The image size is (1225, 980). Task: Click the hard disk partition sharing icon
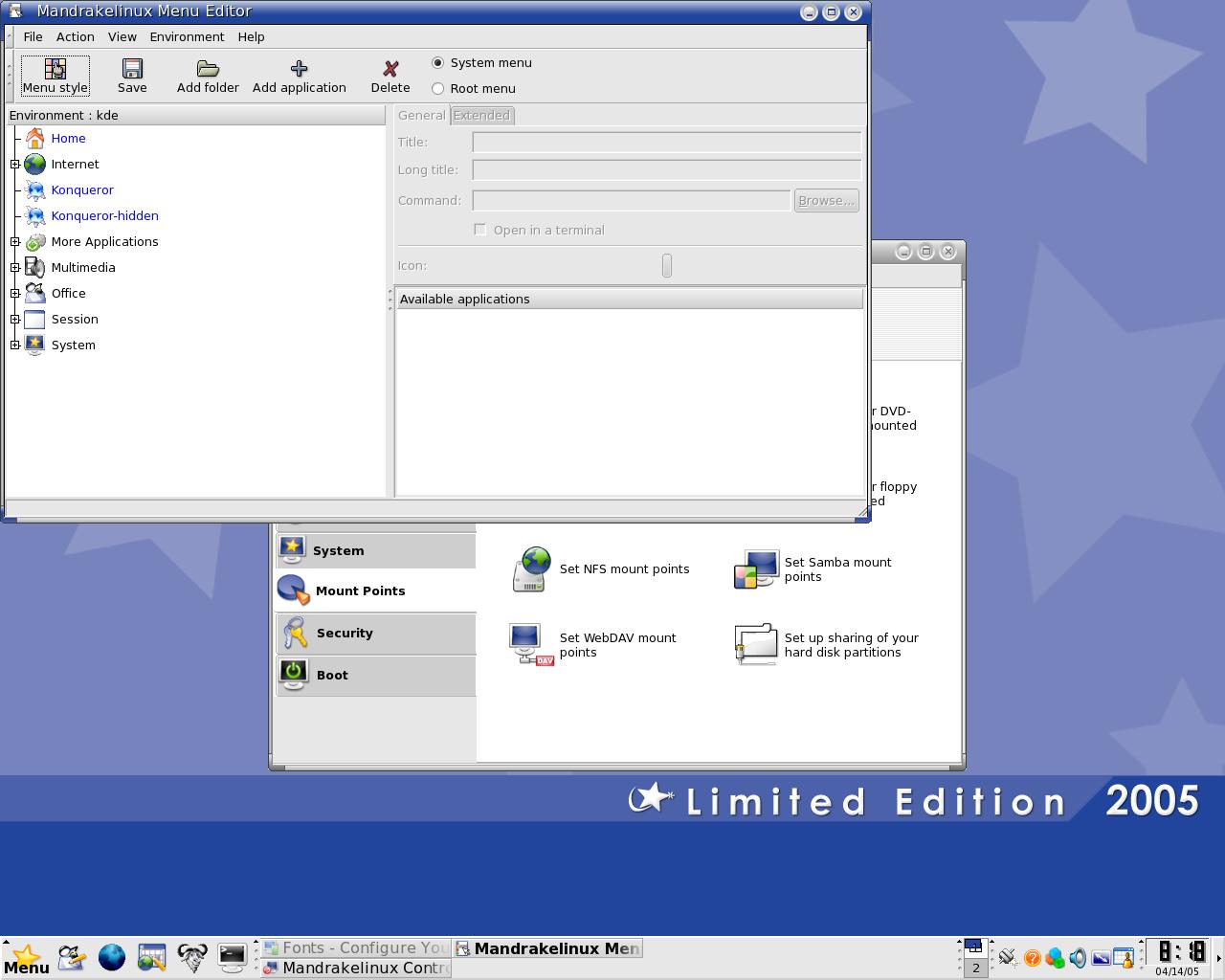pos(756,644)
